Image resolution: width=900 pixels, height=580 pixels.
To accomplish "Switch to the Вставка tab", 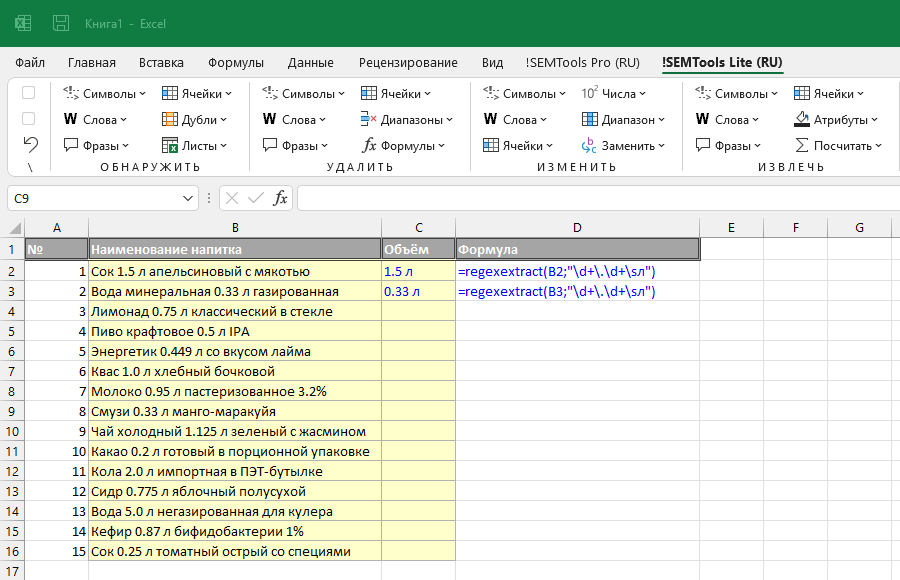I will pyautogui.click(x=161, y=63).
